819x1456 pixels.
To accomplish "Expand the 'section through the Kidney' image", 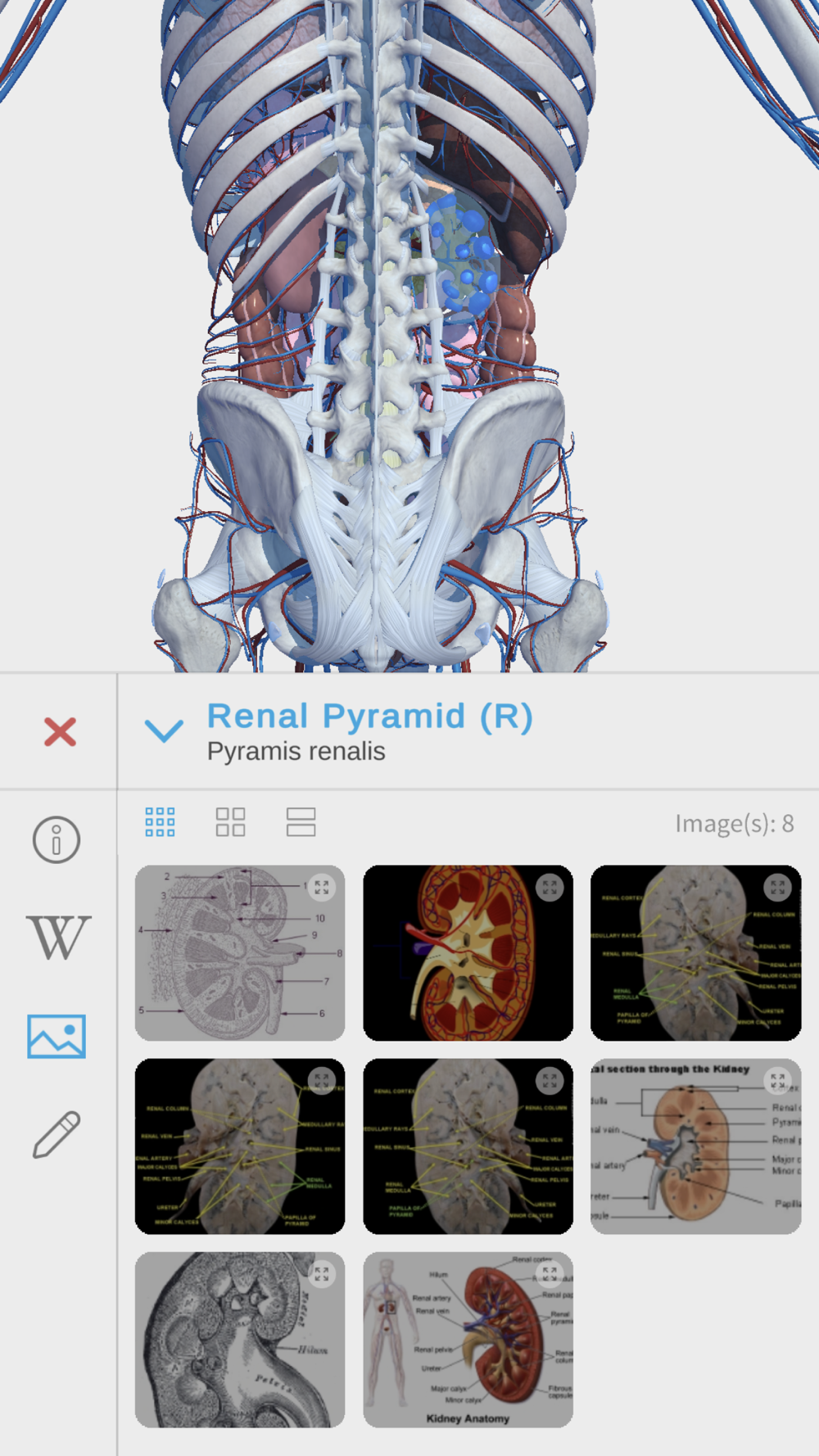I will (777, 1081).
